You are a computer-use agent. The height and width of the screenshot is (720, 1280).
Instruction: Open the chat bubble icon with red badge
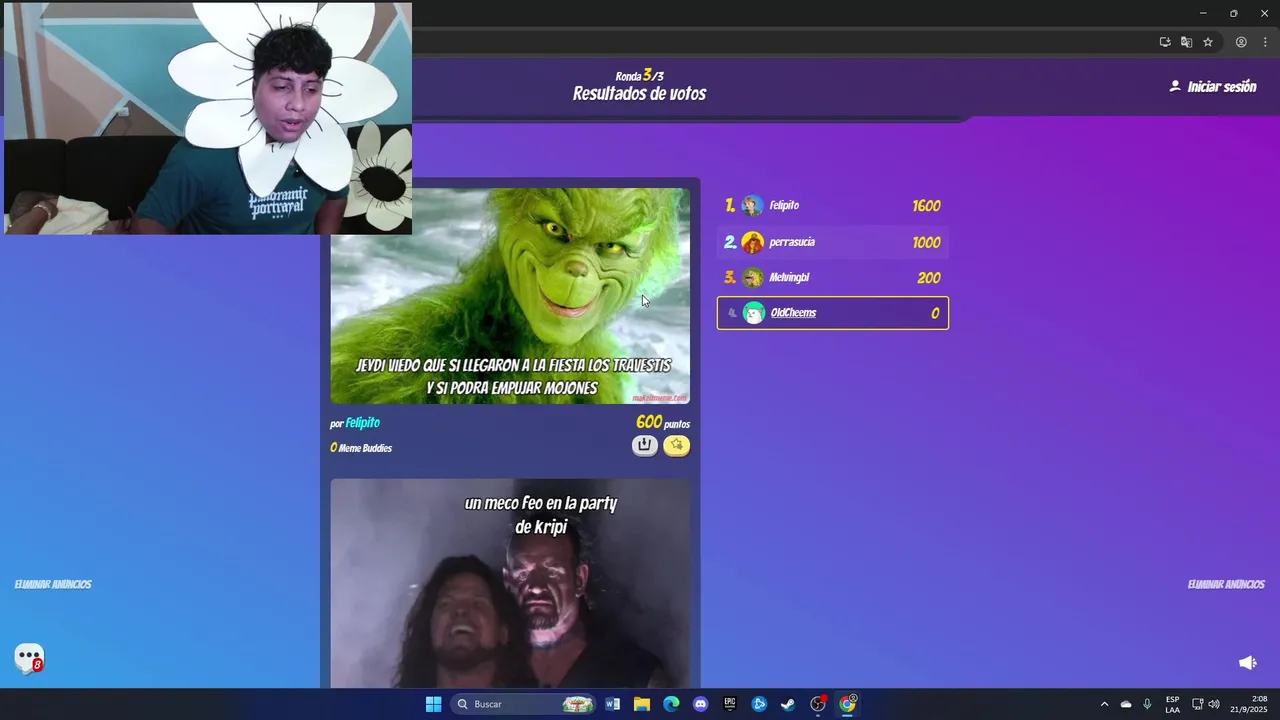[30, 658]
